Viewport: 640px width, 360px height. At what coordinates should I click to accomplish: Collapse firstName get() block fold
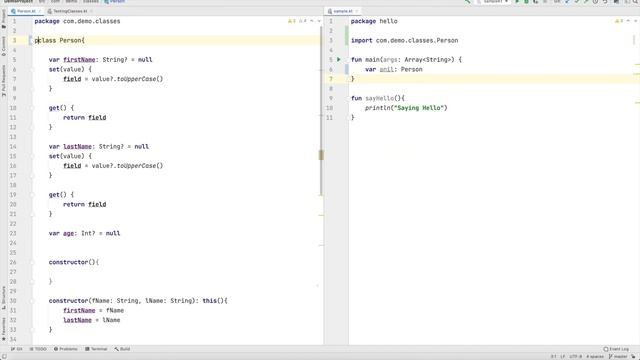[x=32, y=108]
